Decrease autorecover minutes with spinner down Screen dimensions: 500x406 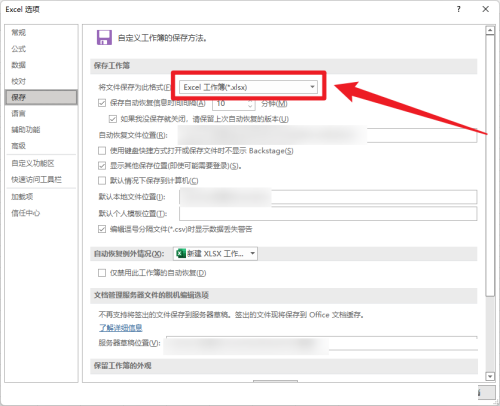[x=250, y=106]
